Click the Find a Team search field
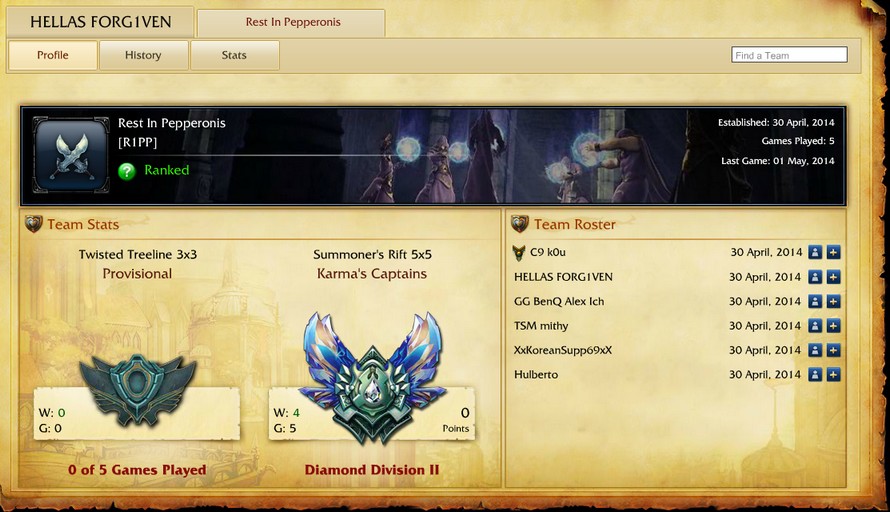890x512 pixels. pyautogui.click(x=789, y=55)
